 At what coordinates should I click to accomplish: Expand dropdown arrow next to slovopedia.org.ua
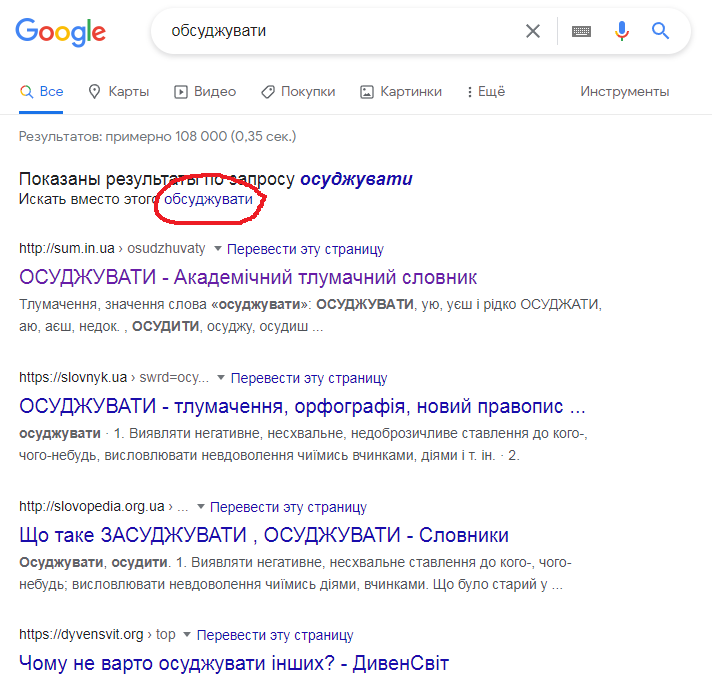coord(200,506)
